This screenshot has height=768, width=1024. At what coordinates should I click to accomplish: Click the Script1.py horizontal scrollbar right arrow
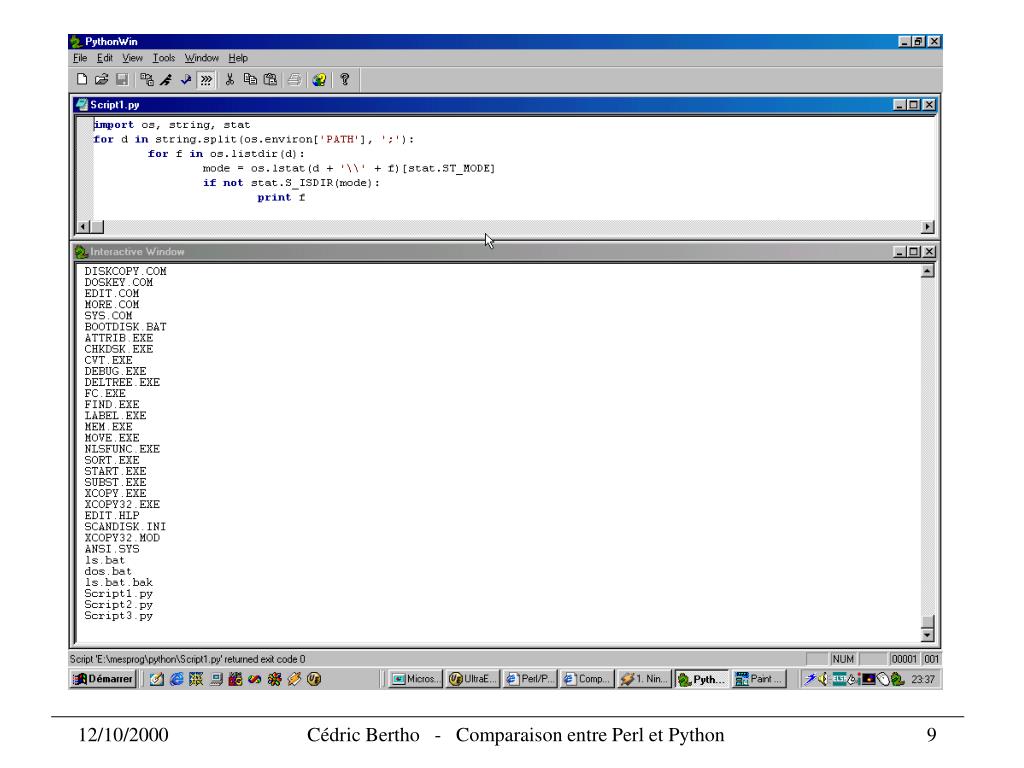point(927,227)
